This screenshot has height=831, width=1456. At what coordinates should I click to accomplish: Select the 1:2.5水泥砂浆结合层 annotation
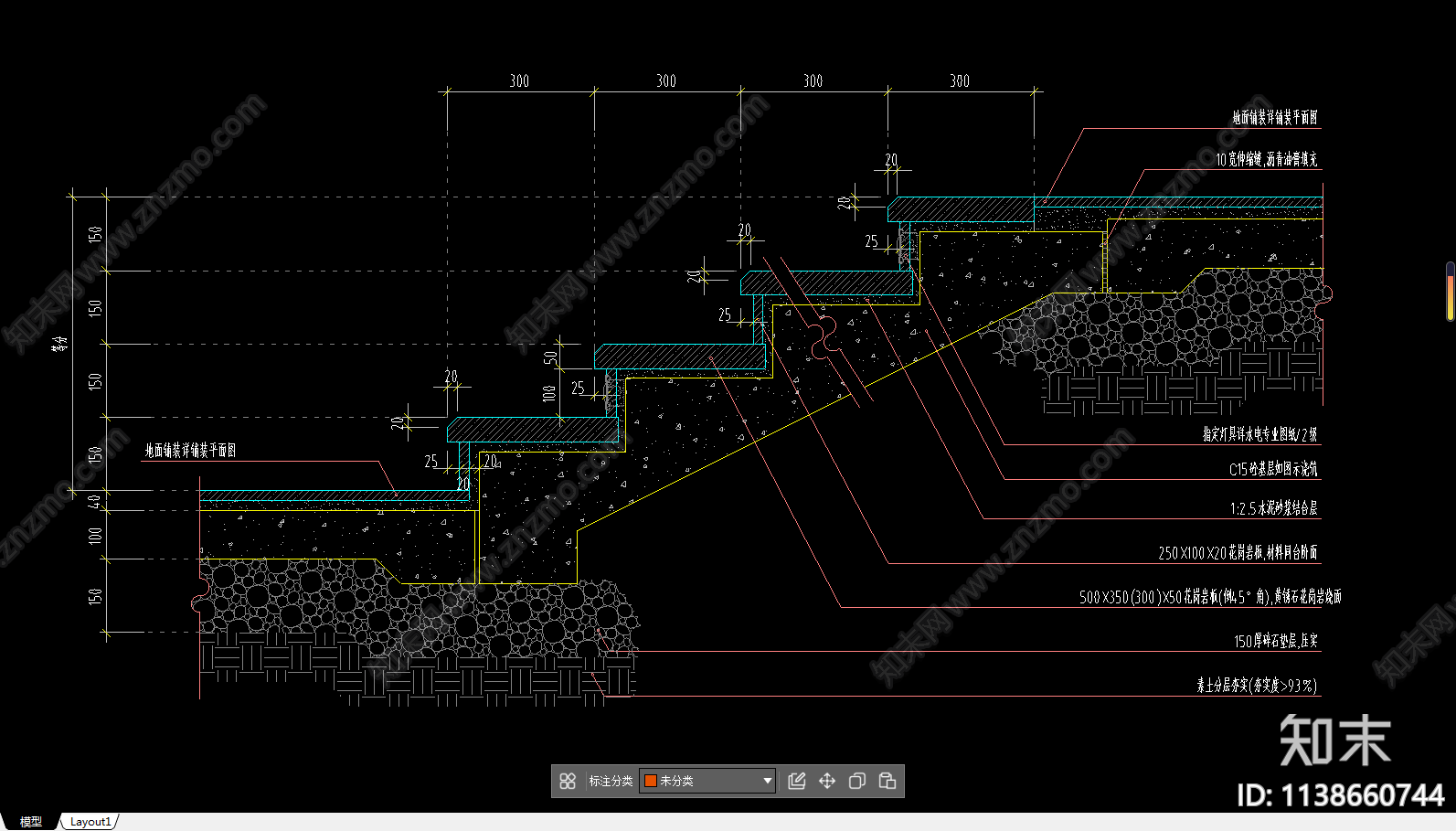(1273, 509)
